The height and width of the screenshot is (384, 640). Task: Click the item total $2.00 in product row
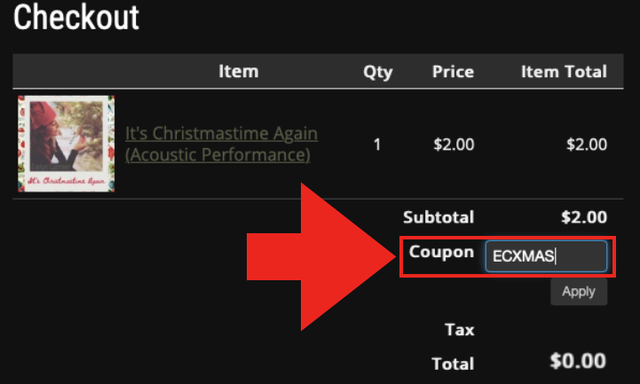point(587,144)
